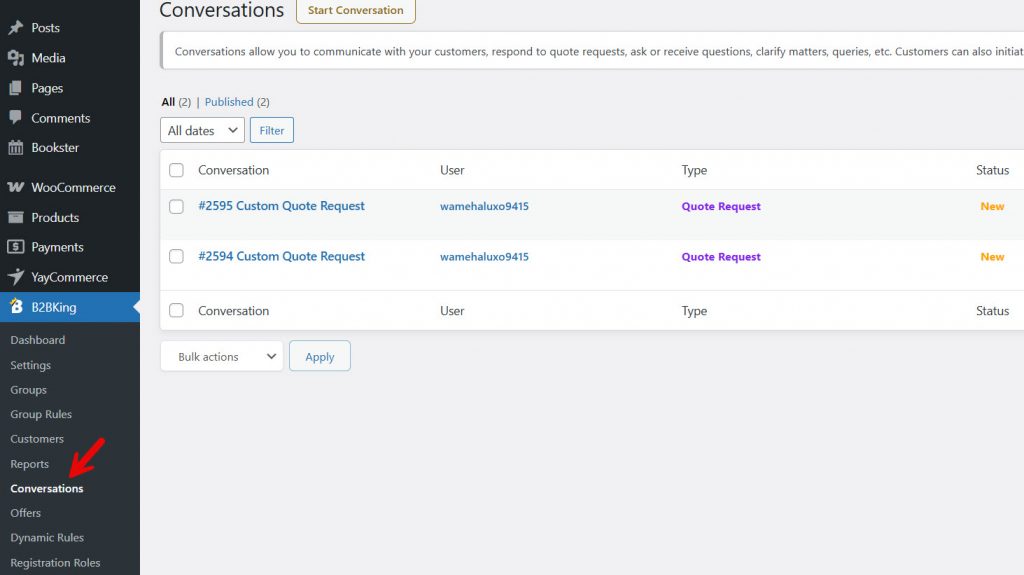Screen dimensions: 1024x575
Task: Select Conversations submenu item
Action: point(46,488)
